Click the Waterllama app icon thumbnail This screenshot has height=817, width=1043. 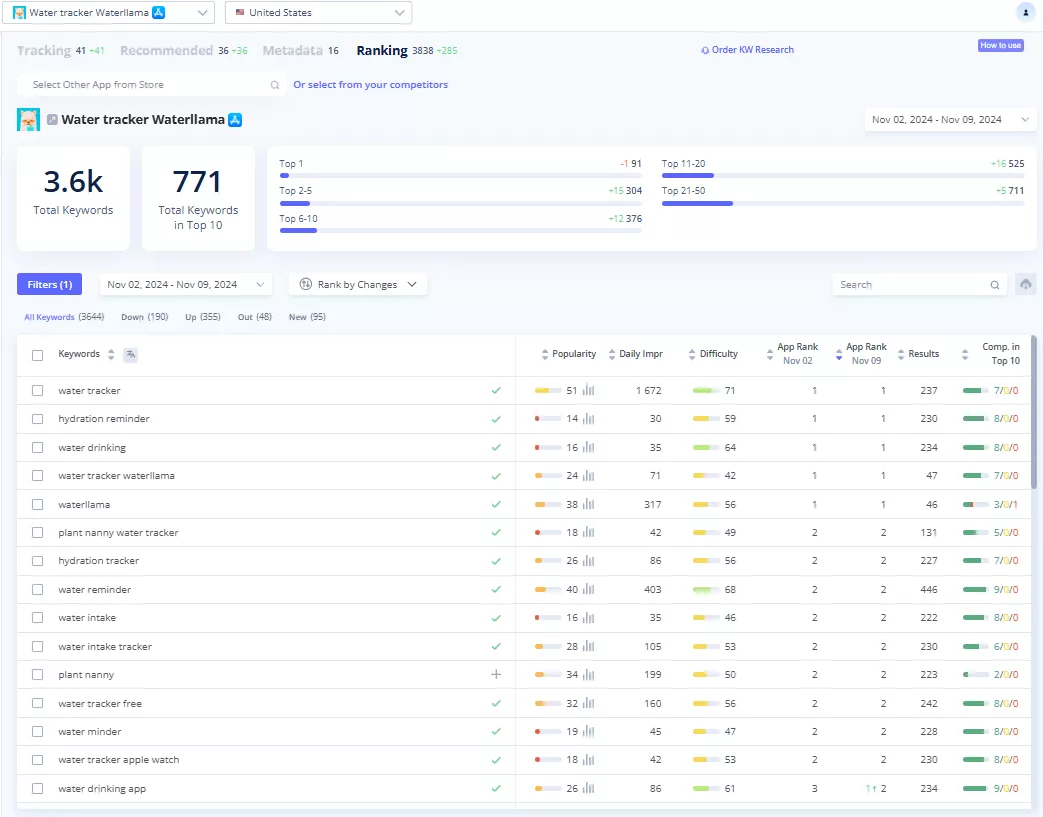tap(28, 120)
